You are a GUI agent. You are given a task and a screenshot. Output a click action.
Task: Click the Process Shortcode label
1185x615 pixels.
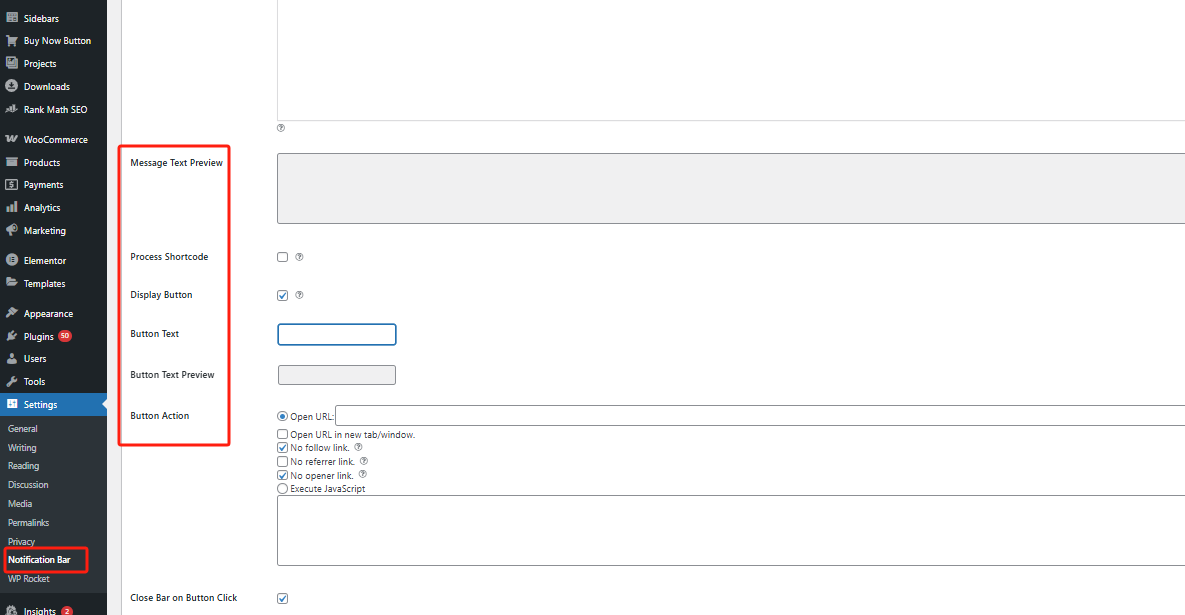pos(169,257)
